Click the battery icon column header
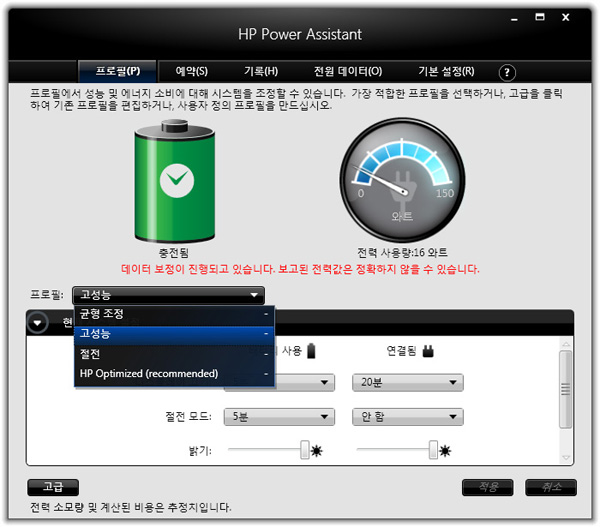This screenshot has width=600, height=527. click(x=311, y=351)
